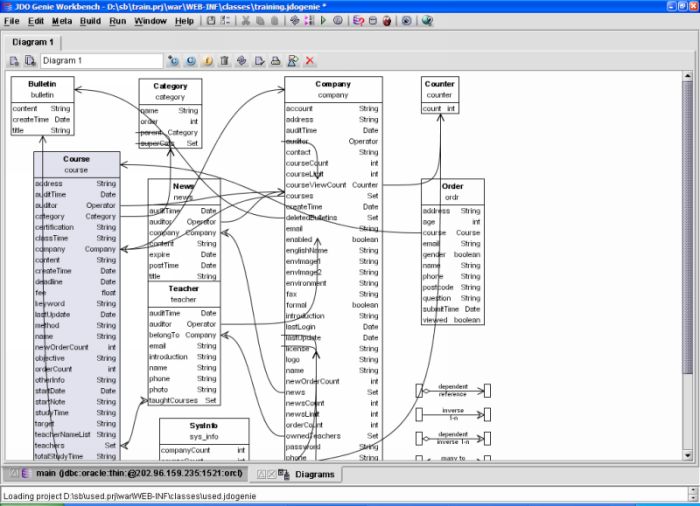
Task: Click the Save icon in main toolbar
Action: click(211, 21)
